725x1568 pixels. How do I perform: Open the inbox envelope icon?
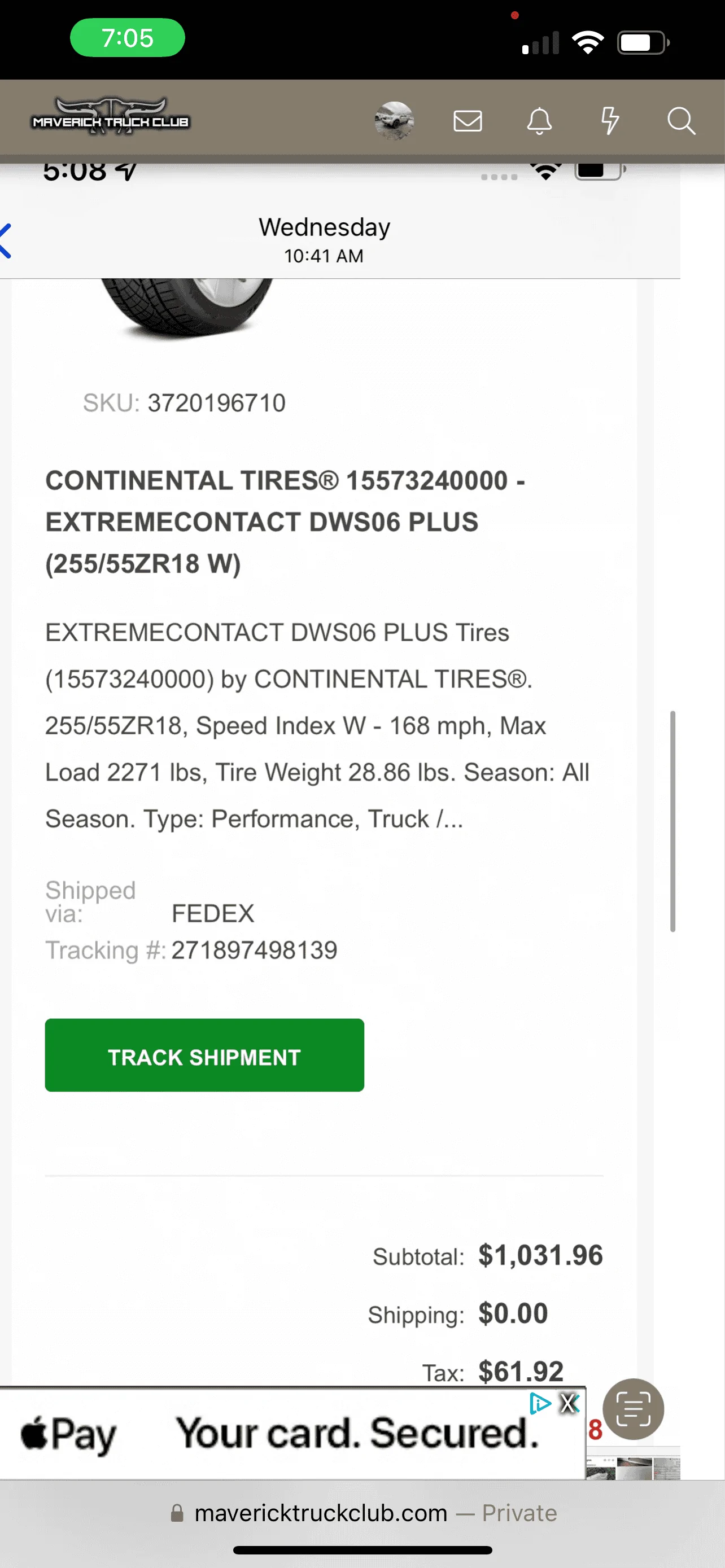tap(468, 121)
